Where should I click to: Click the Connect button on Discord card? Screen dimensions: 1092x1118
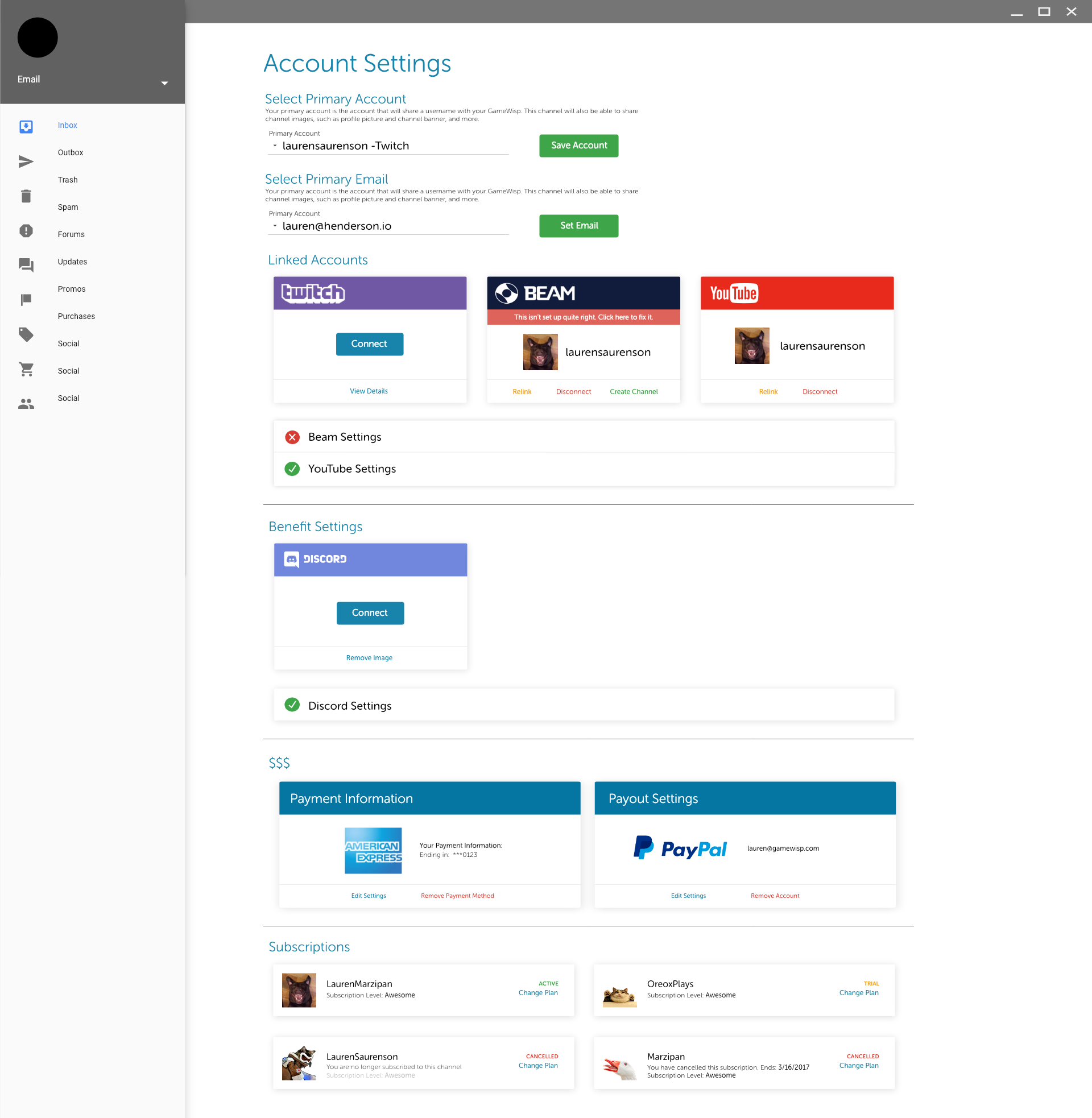(x=370, y=613)
